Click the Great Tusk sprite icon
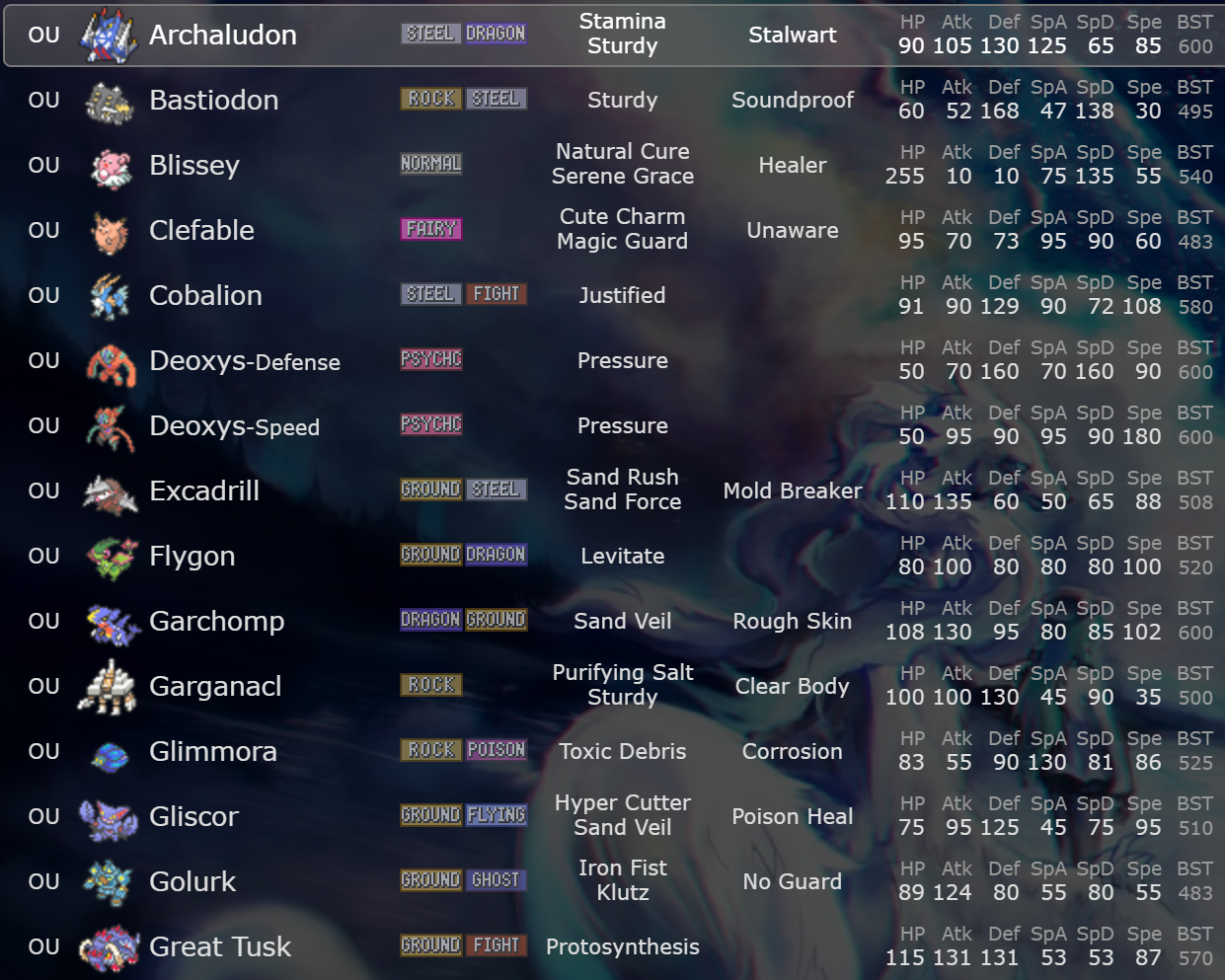This screenshot has height=980, width=1225. (109, 947)
